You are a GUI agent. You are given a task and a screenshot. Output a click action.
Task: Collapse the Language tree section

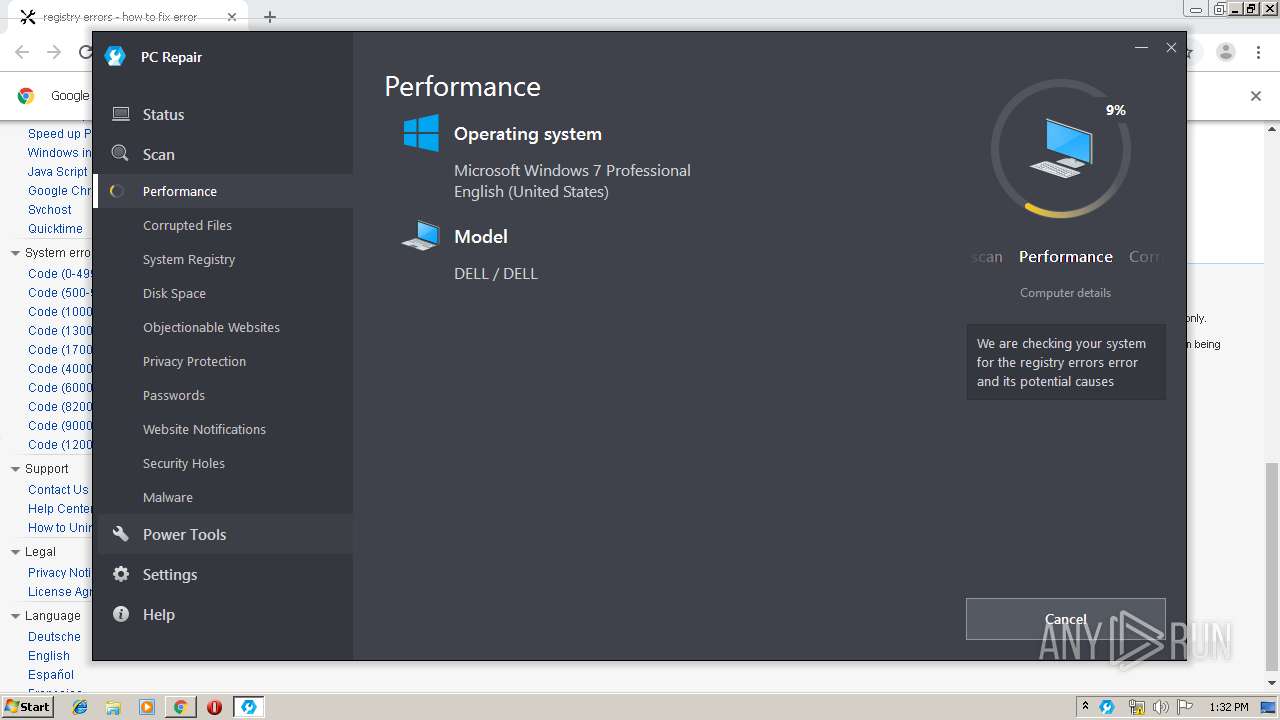pos(15,616)
